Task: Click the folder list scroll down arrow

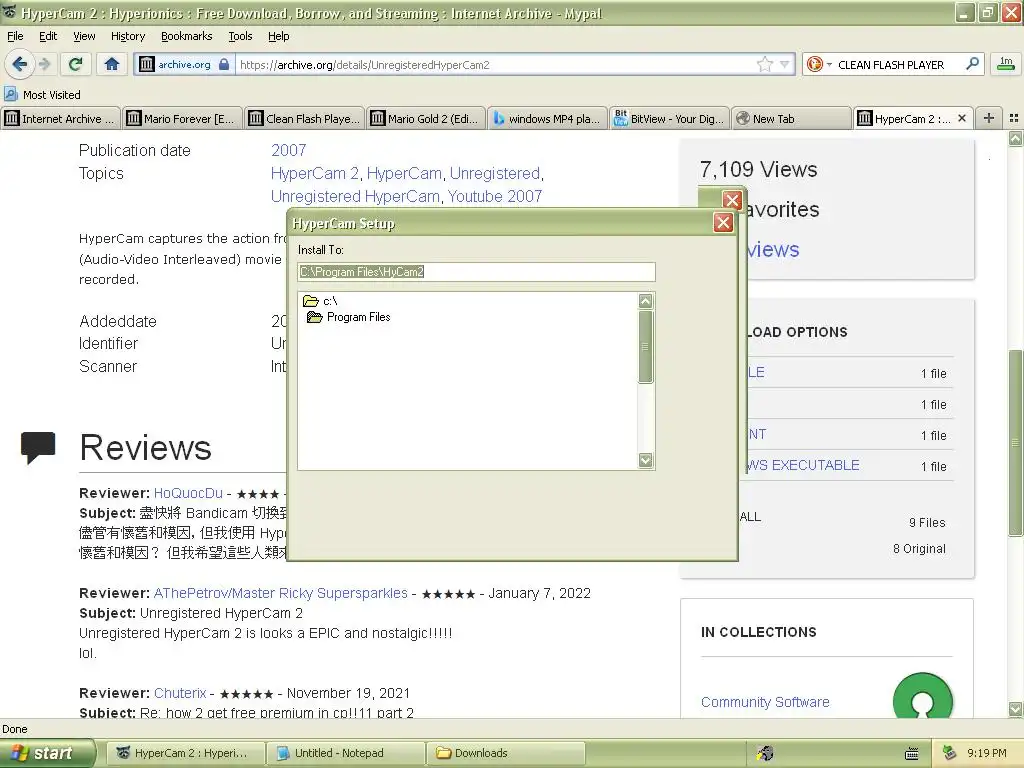Action: (645, 460)
